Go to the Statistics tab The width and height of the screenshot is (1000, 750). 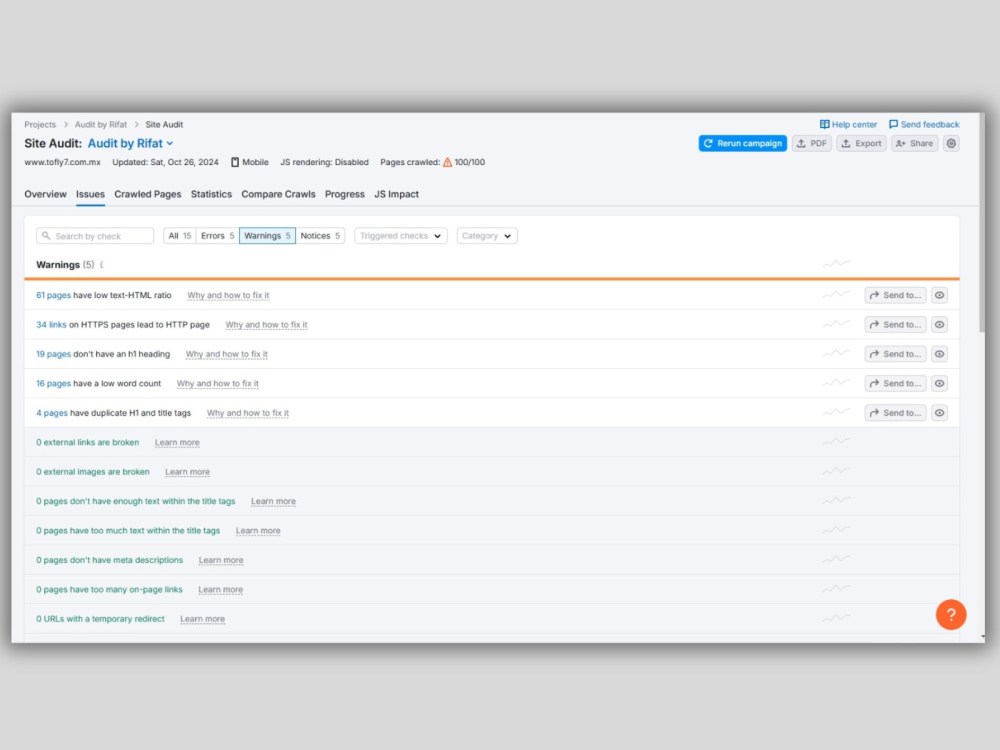click(x=211, y=195)
